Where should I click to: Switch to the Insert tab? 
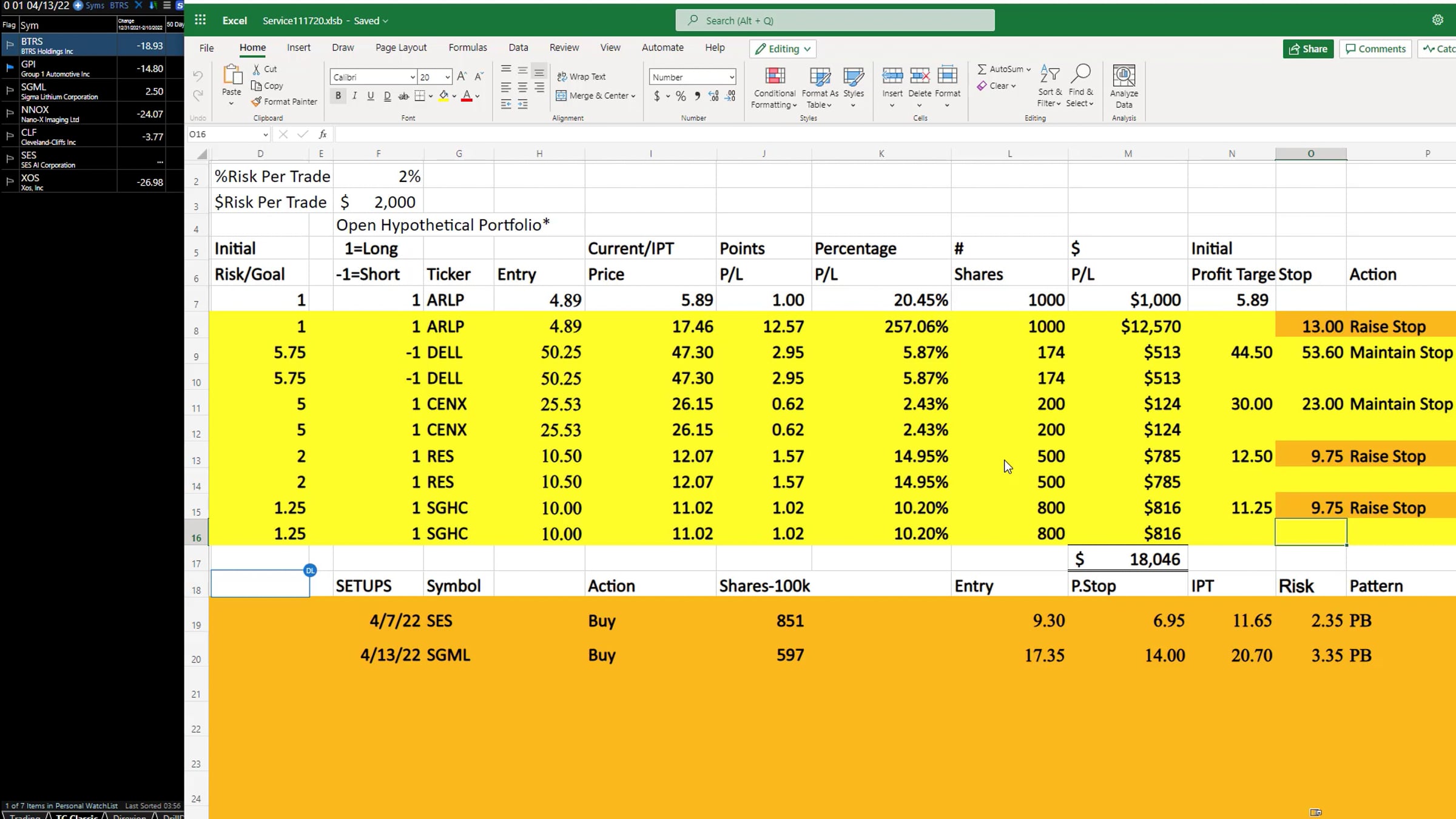point(298,47)
